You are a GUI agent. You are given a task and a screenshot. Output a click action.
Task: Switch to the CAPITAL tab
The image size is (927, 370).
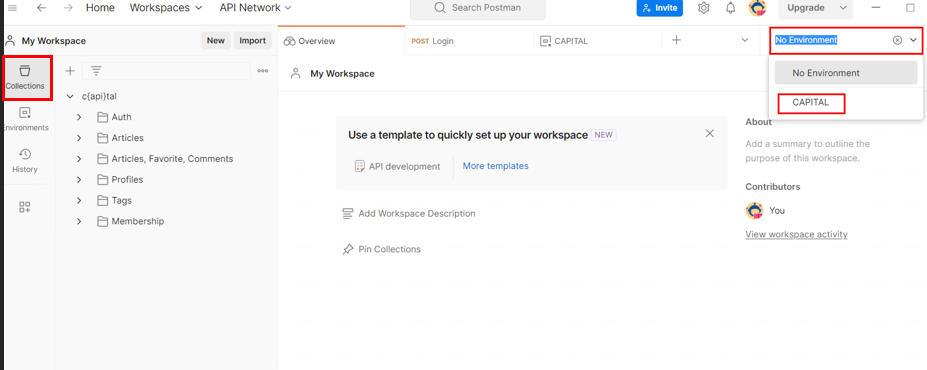click(x=597, y=41)
